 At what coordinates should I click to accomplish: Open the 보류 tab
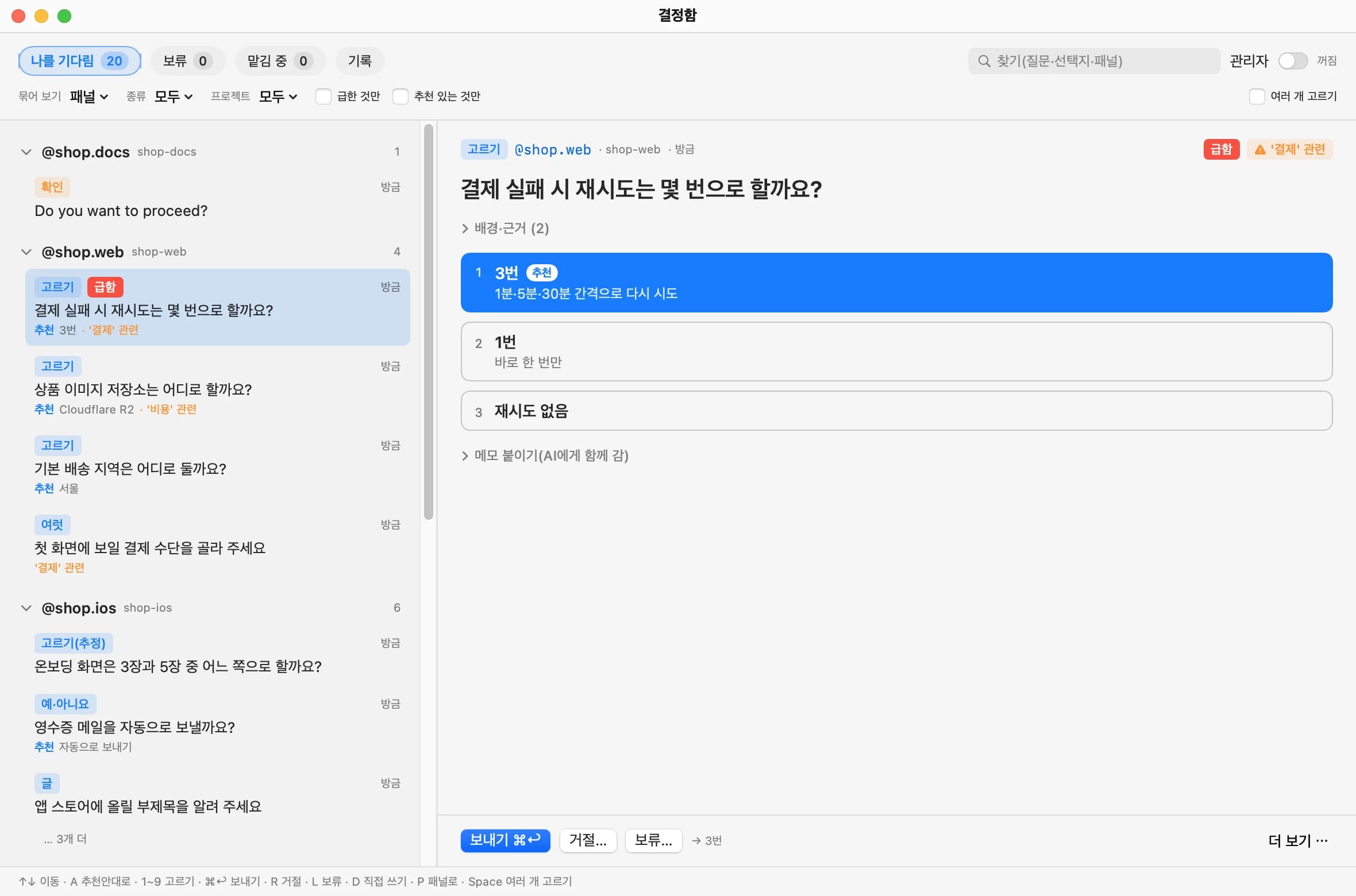pyautogui.click(x=187, y=61)
